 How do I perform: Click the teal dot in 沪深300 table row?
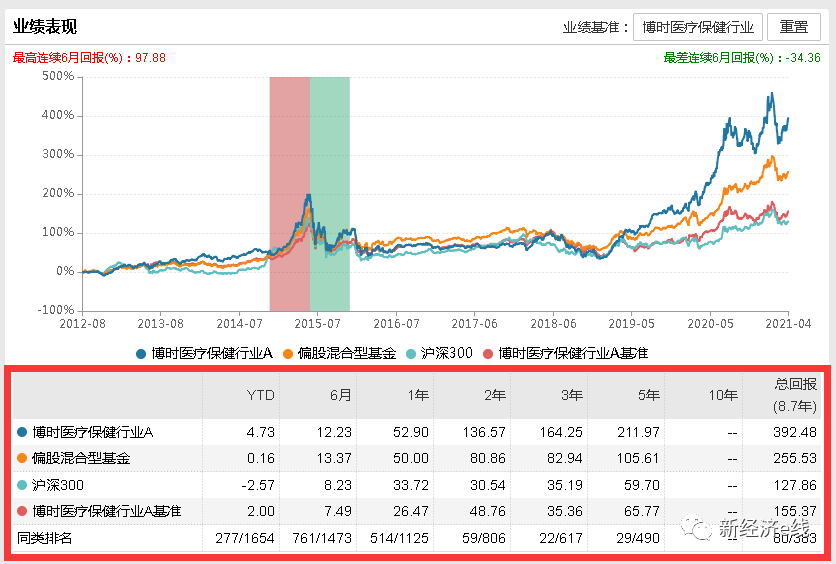click(x=22, y=485)
